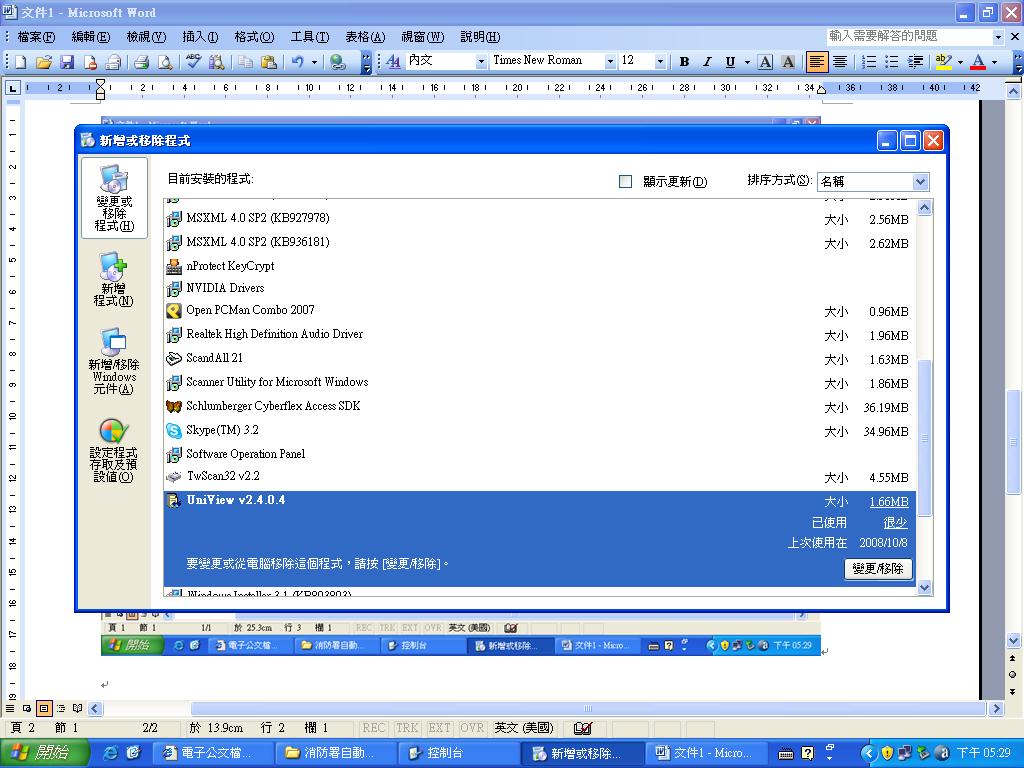Open the 檔案 menu
This screenshot has height=768, width=1024.
click(35, 37)
